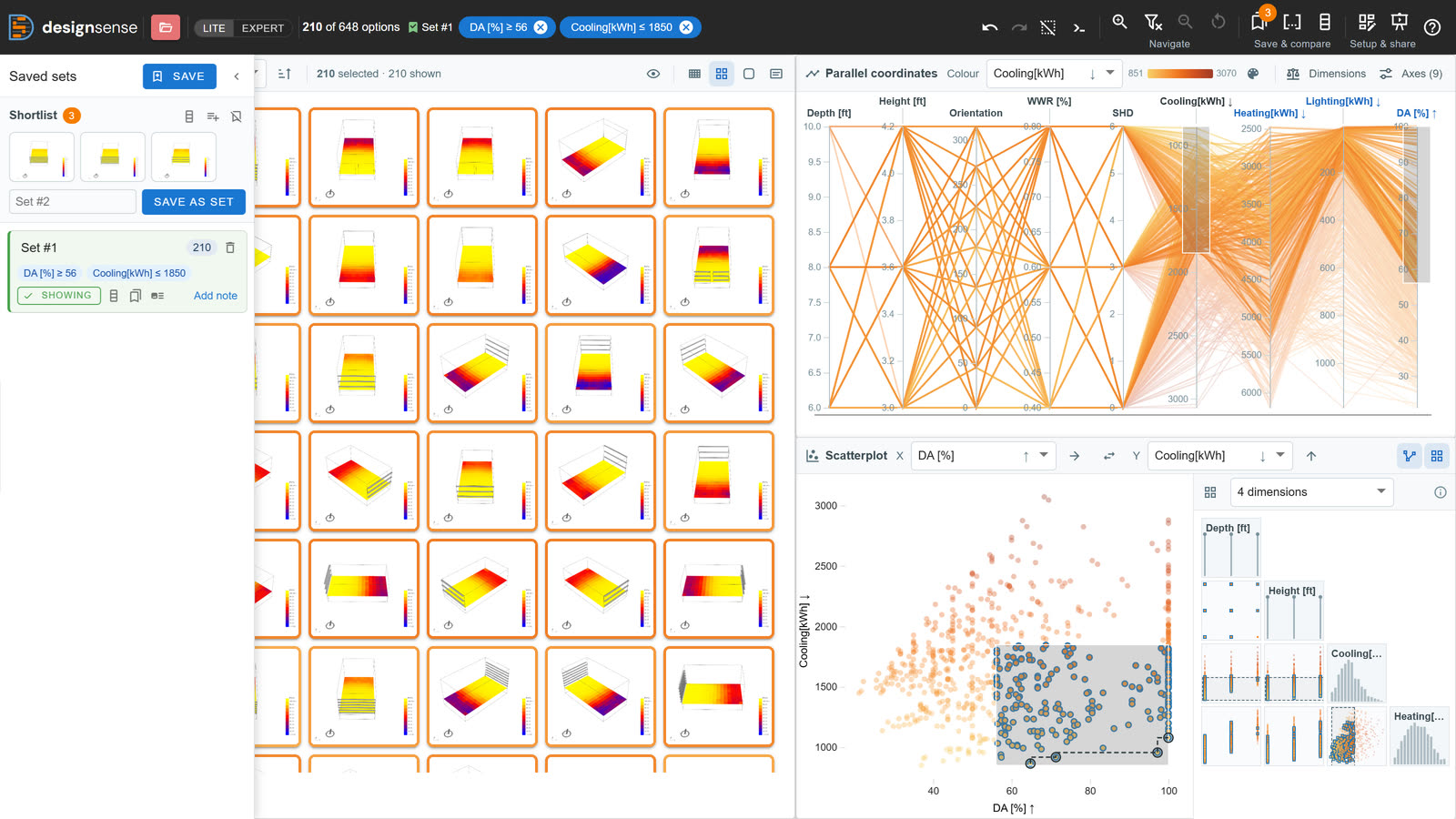Click the square brackets icon in Save & compare
Image resolution: width=1456 pixels, height=819 pixels.
[1292, 21]
